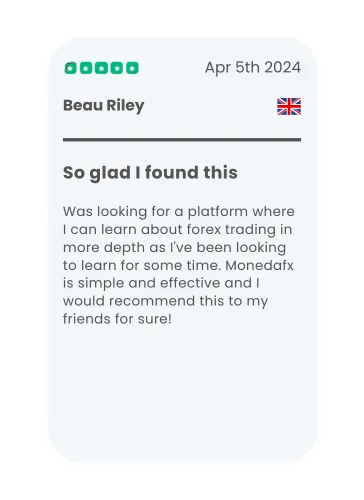Image resolution: width=364 pixels, height=500 pixels.
Task: Click the word Monedafx in the review
Action: click(259, 265)
